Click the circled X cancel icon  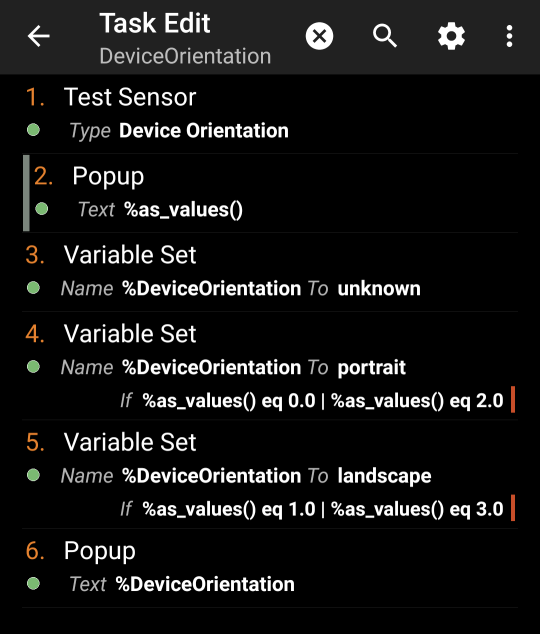tap(319, 36)
